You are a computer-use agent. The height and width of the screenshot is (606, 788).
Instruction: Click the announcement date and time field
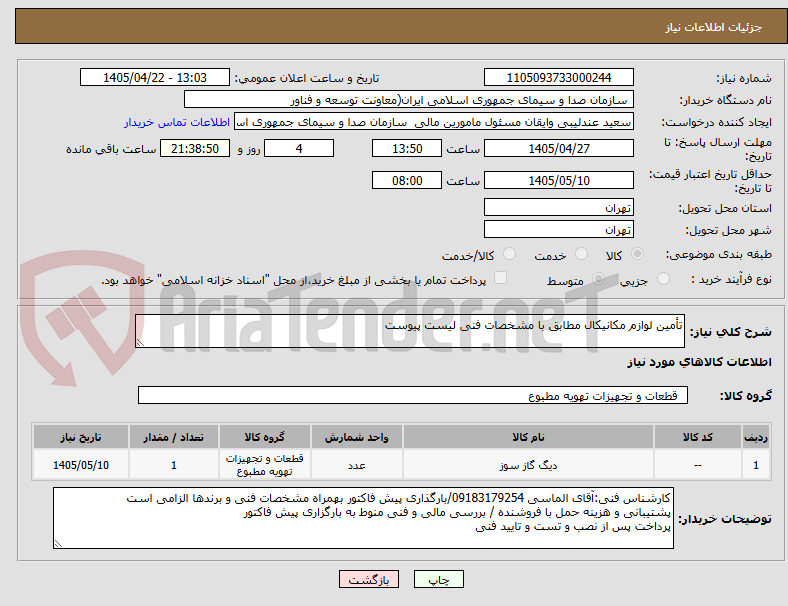[155, 77]
